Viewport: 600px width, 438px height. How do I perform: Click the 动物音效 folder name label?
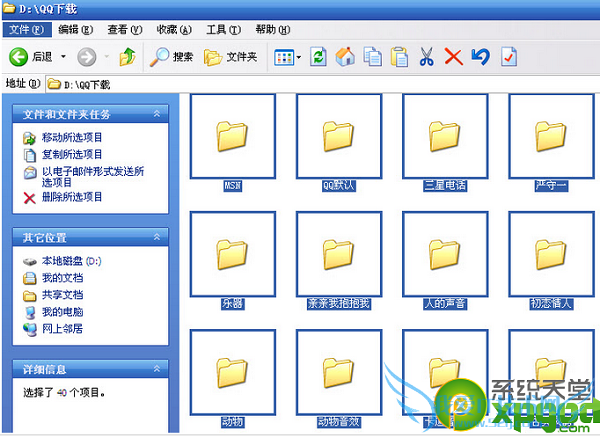coord(339,422)
